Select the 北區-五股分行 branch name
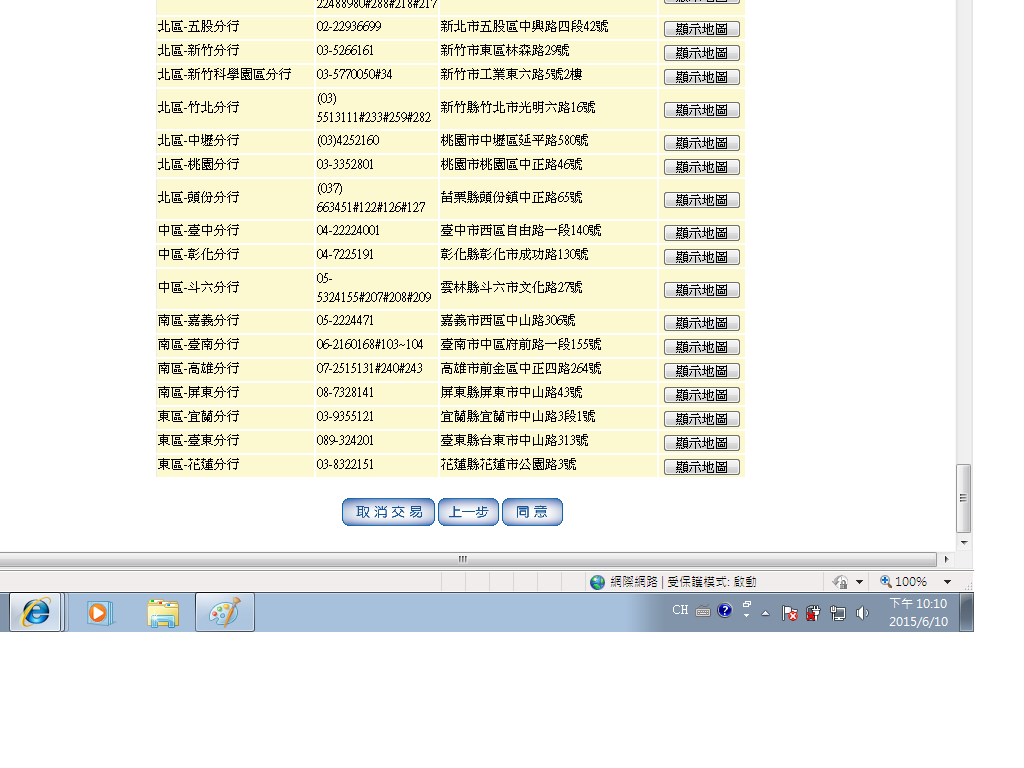The height and width of the screenshot is (768, 1024). (x=199, y=27)
